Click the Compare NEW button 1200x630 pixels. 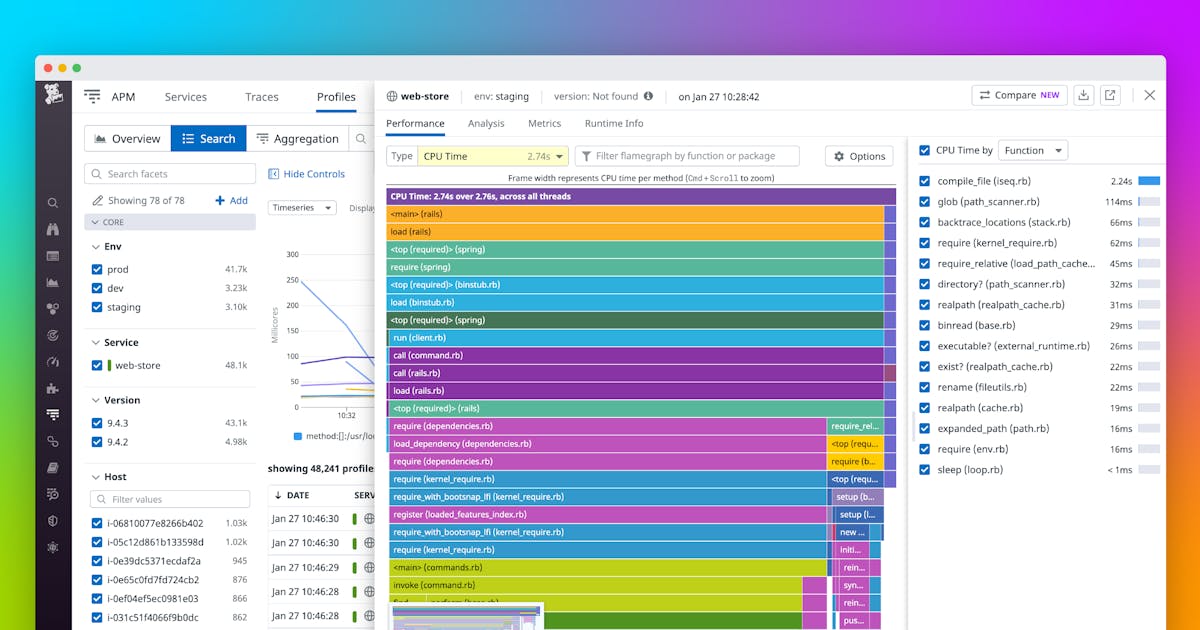coord(1019,95)
